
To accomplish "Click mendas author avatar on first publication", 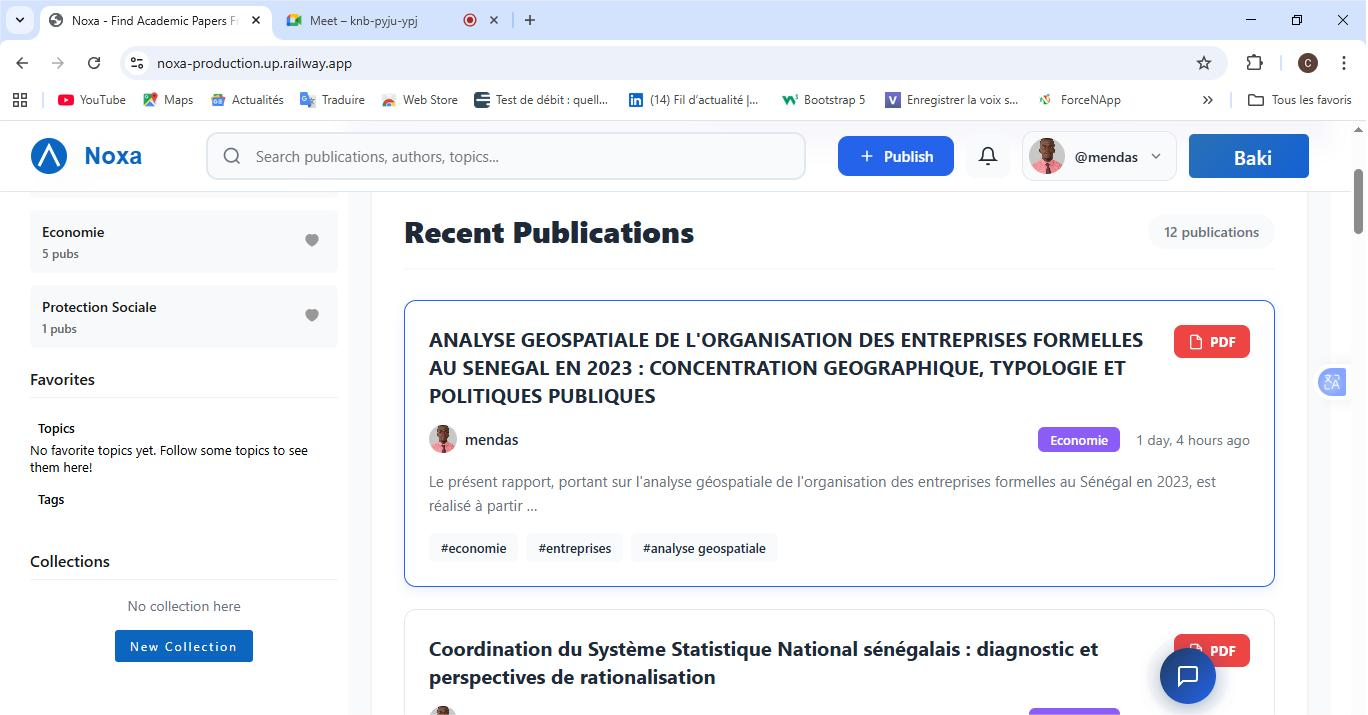I will 443,439.
